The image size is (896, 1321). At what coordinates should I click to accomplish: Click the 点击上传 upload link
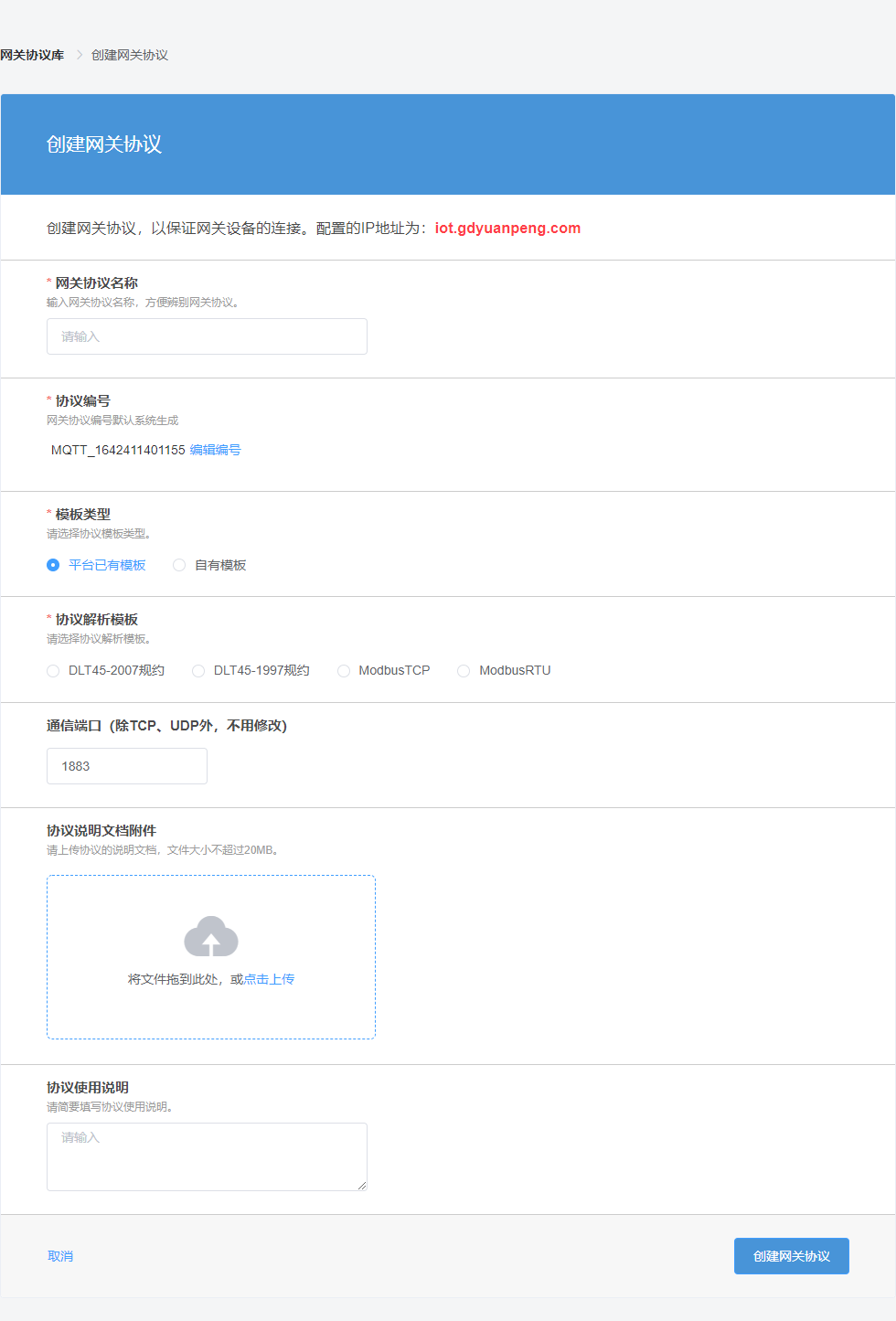[269, 979]
